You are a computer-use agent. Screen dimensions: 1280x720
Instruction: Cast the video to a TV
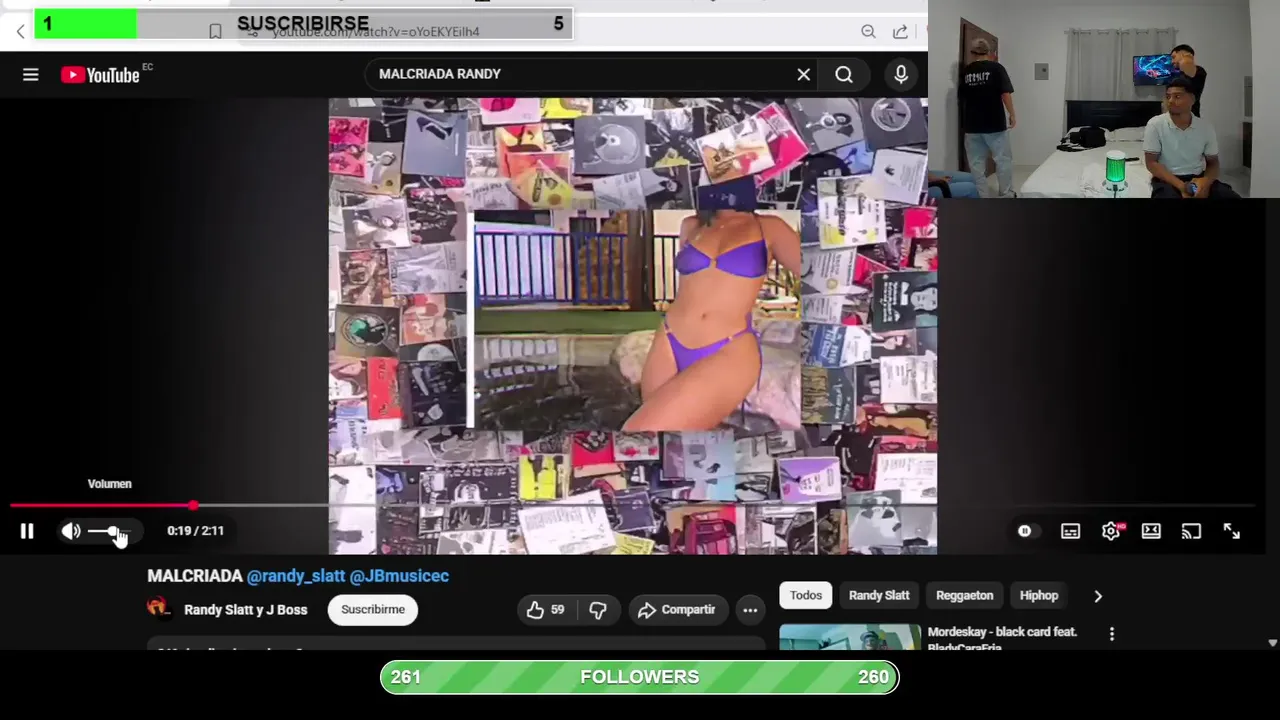coord(1191,531)
